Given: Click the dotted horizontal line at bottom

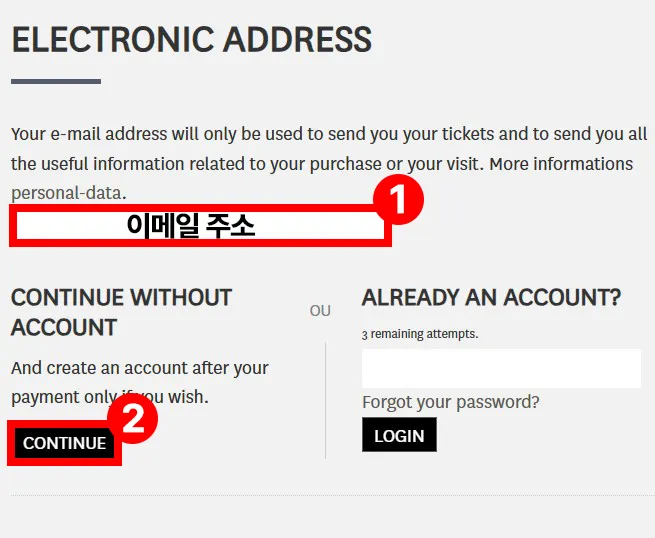Looking at the screenshot, I should 330,495.
